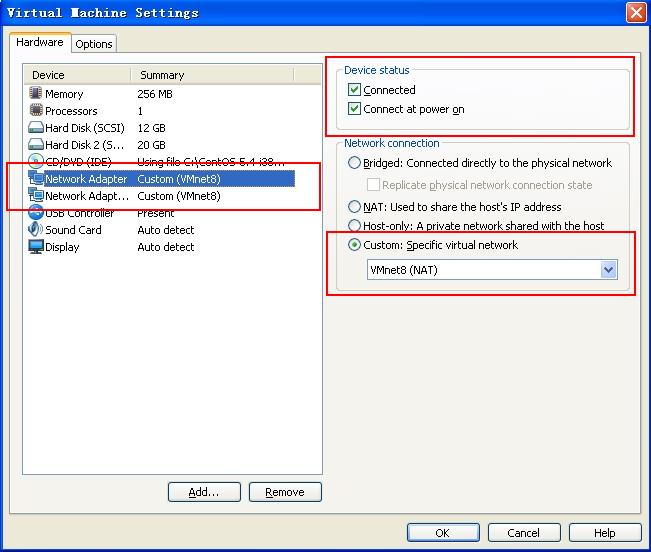Click the Memory device icon
Viewport: 651px width, 552px height.
36,94
